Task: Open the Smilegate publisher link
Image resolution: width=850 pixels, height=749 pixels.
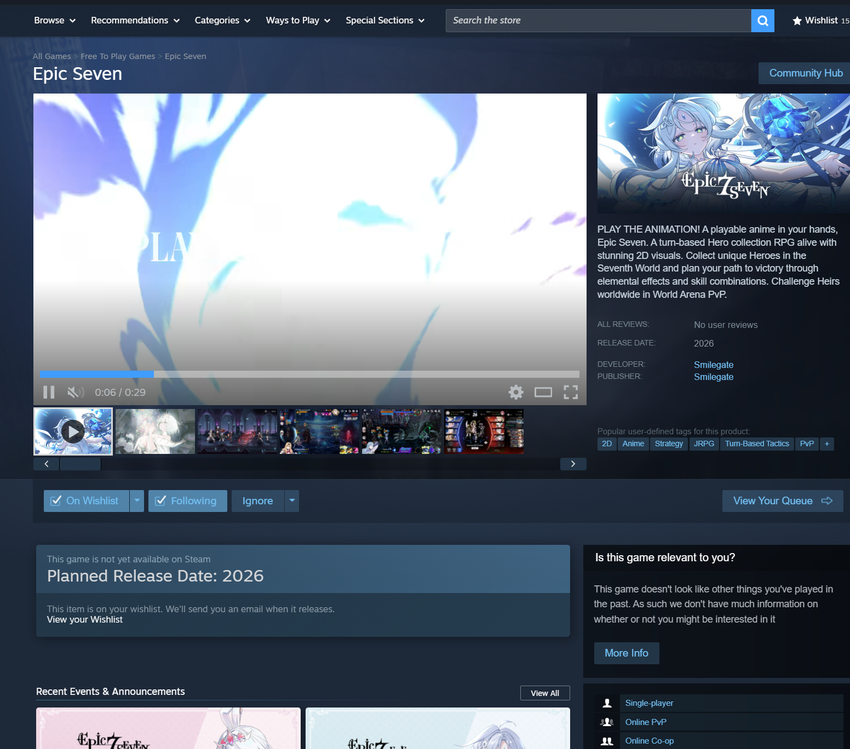Action: pyautogui.click(x=713, y=377)
